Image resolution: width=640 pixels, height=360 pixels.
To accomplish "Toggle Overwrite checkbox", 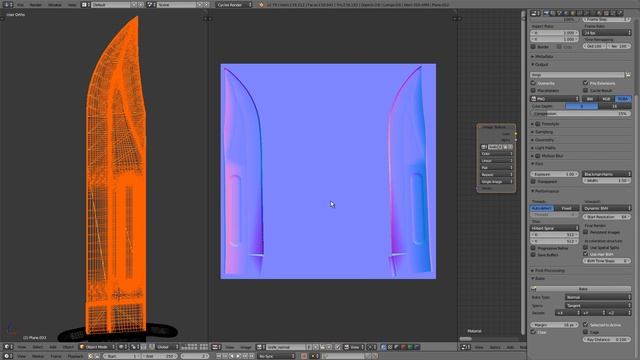I will (533, 83).
